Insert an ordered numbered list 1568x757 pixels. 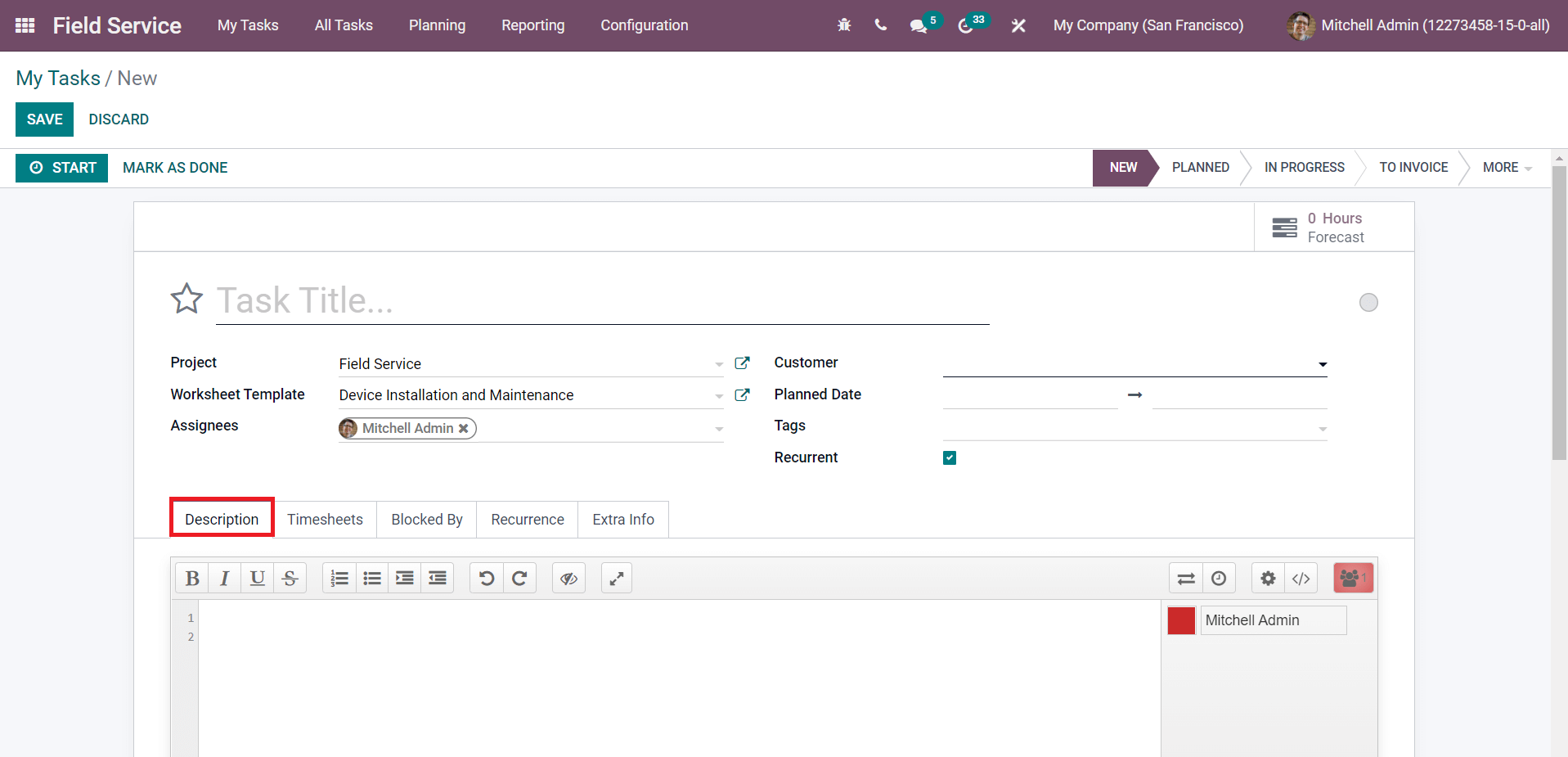click(339, 578)
